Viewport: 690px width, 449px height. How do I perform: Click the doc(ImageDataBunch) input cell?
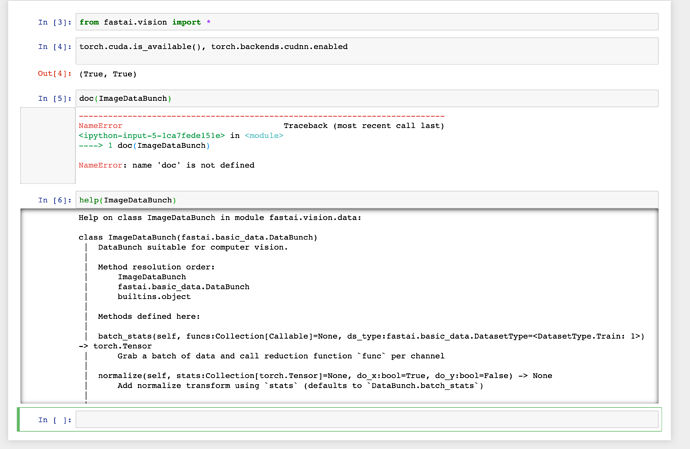[x=366, y=98]
